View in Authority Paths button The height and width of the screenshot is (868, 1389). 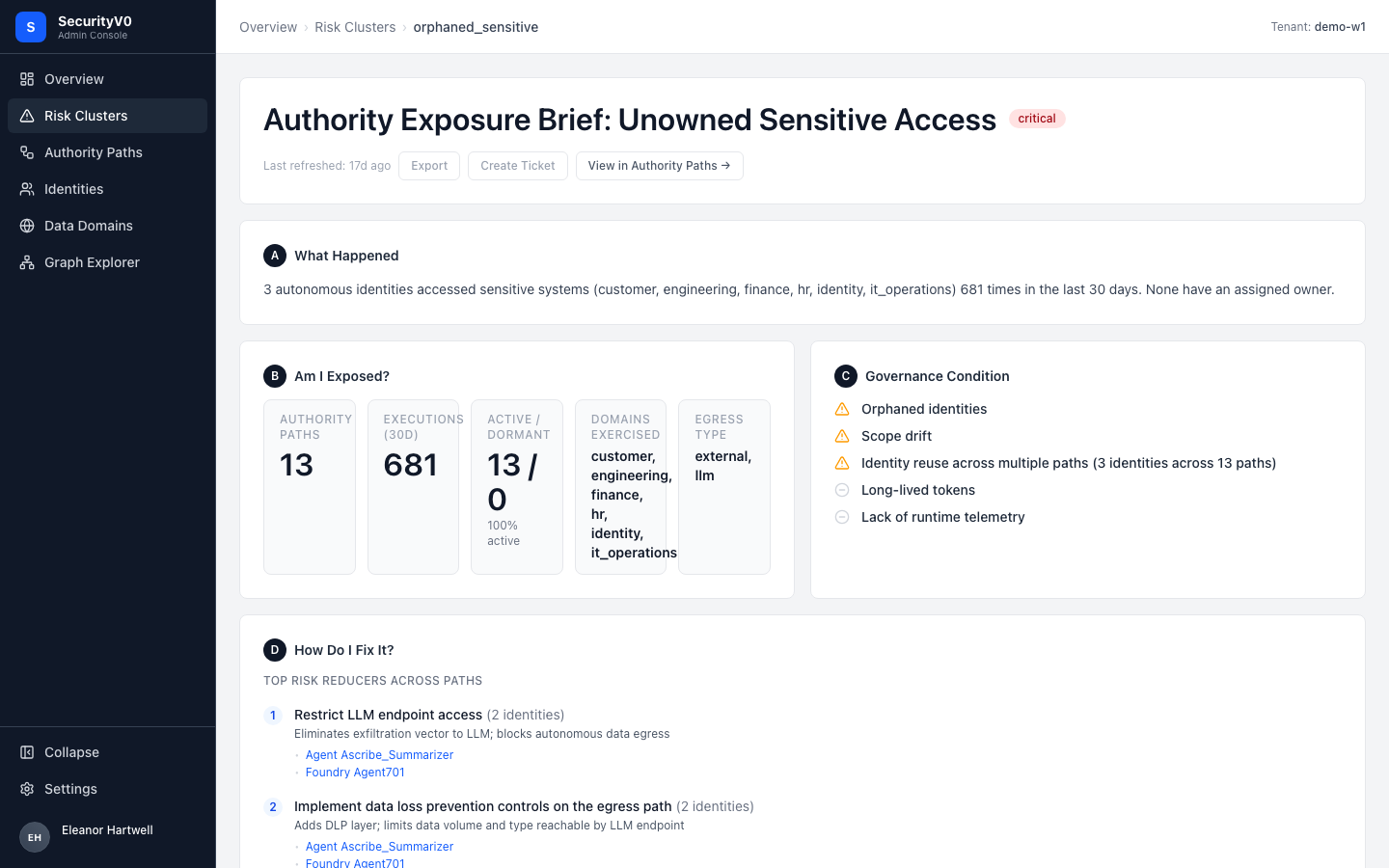[x=660, y=166]
